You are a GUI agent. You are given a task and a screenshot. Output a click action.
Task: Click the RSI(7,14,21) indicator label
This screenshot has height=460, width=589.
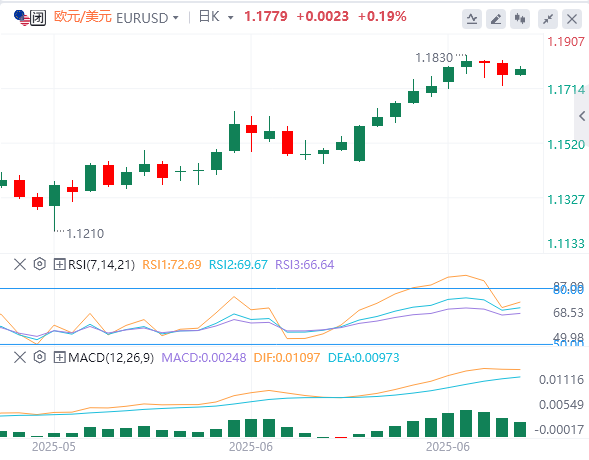[x=101, y=264]
